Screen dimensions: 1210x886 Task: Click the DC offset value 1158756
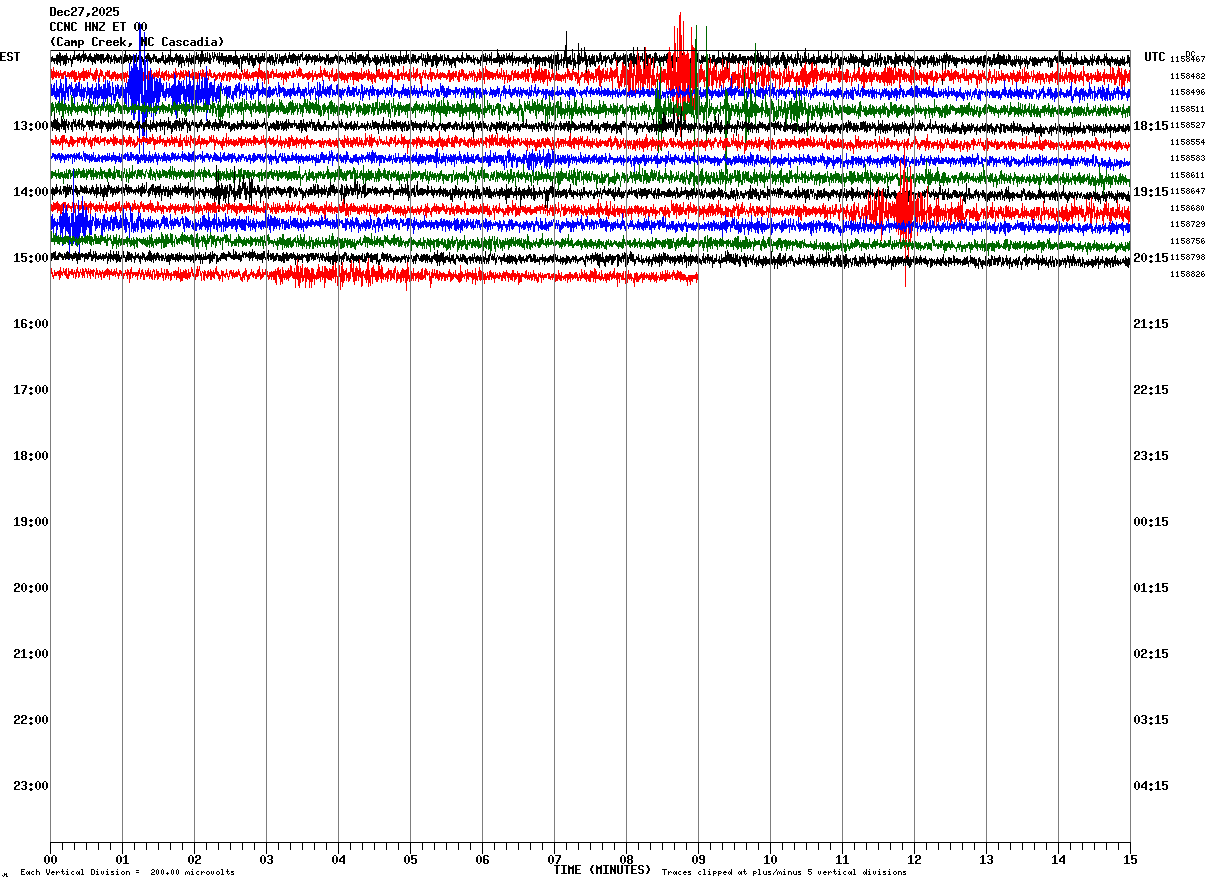pos(1188,241)
